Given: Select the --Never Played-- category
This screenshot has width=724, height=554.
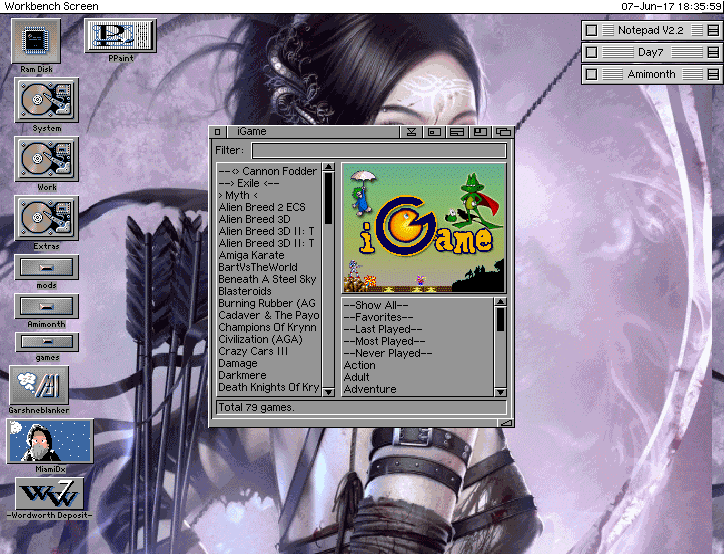Looking at the screenshot, I should point(418,353).
